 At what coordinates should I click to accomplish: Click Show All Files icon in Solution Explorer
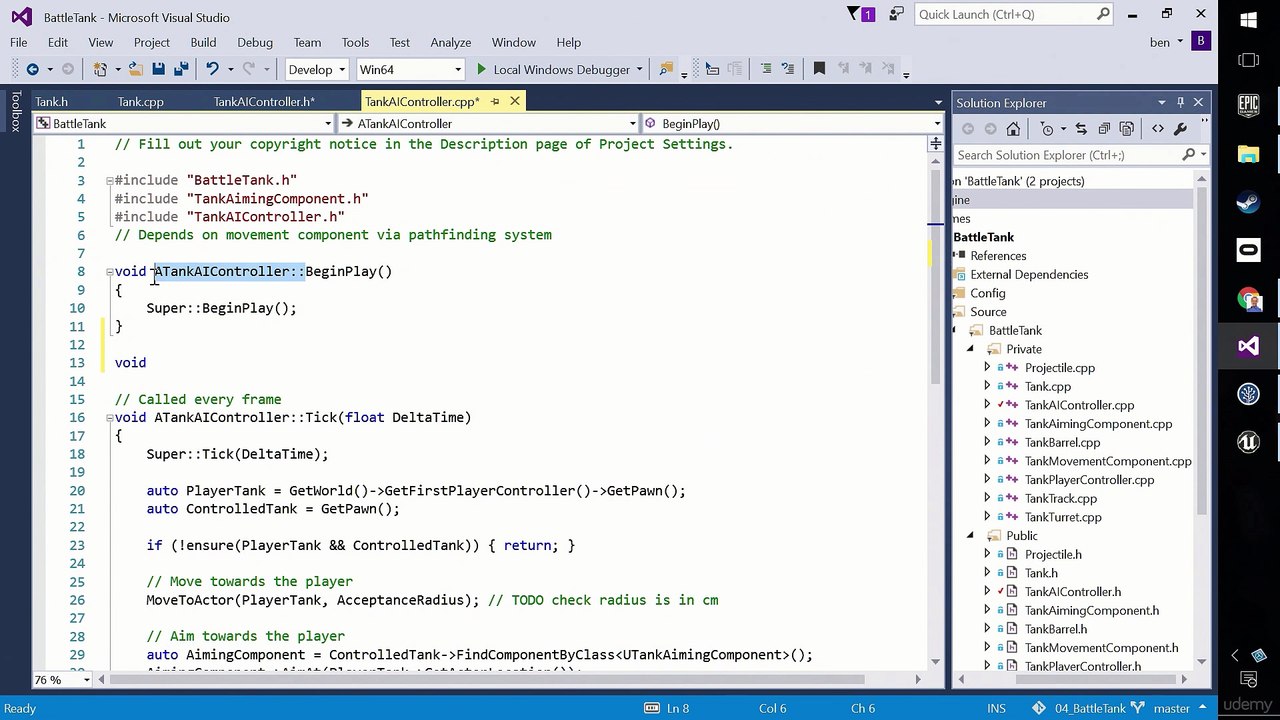click(1127, 129)
